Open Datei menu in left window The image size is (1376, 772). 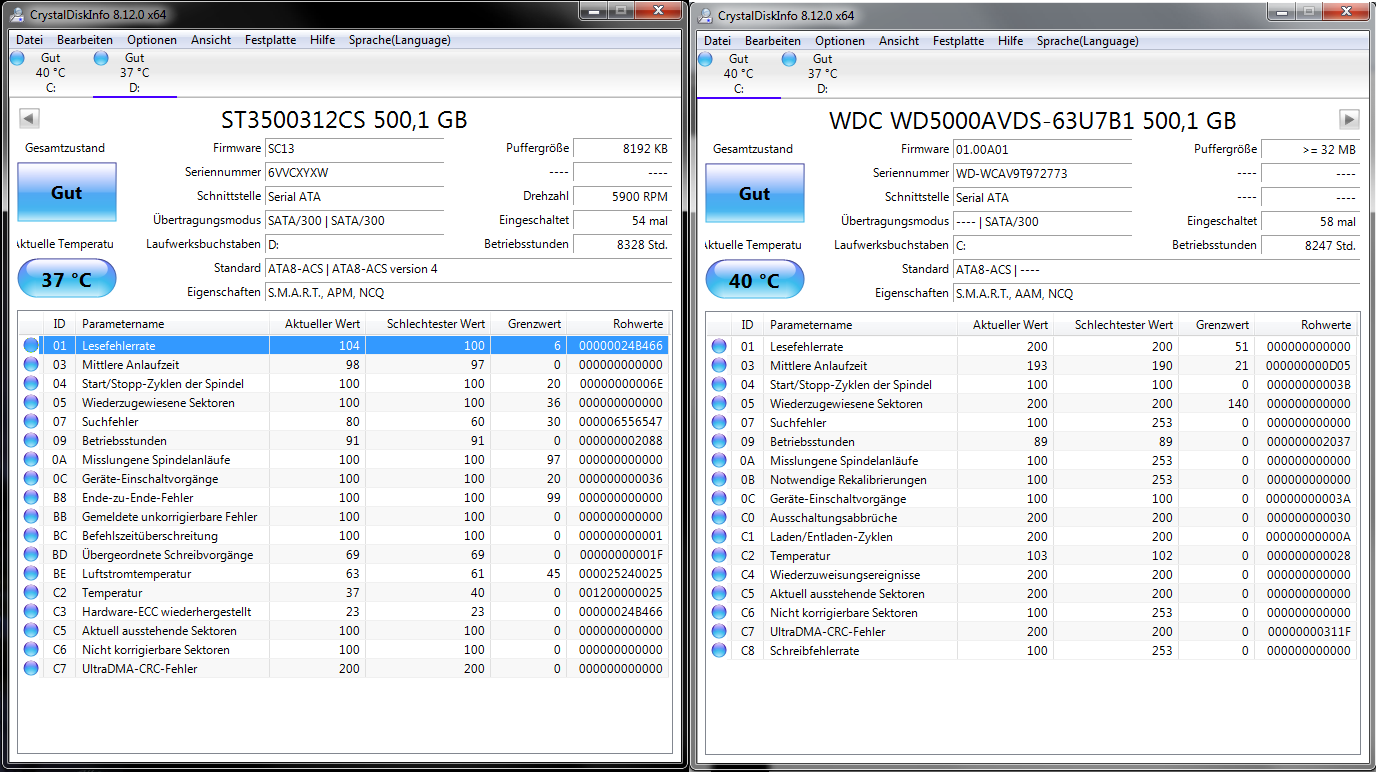pos(30,40)
